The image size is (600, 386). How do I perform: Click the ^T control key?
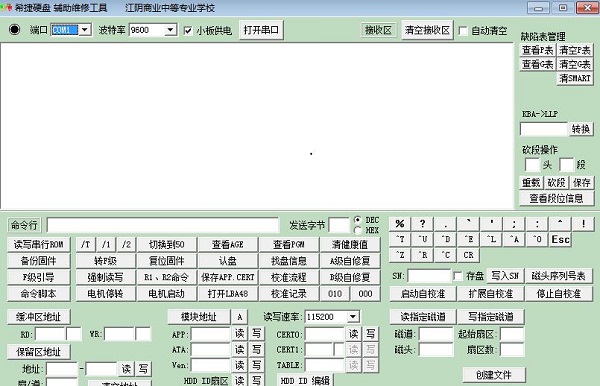click(399, 239)
